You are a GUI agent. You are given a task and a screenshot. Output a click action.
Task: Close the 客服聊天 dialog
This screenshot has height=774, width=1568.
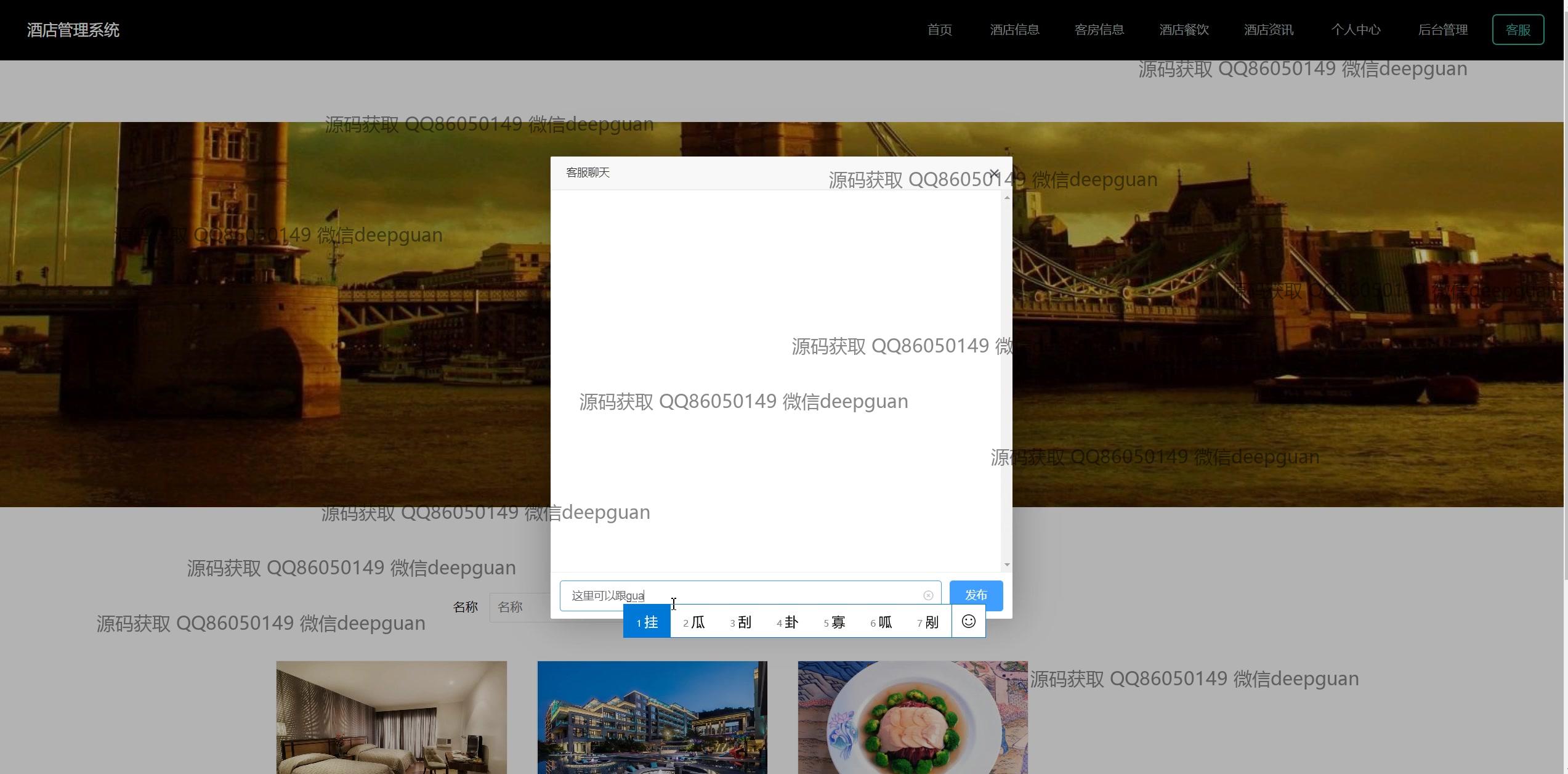tap(994, 174)
